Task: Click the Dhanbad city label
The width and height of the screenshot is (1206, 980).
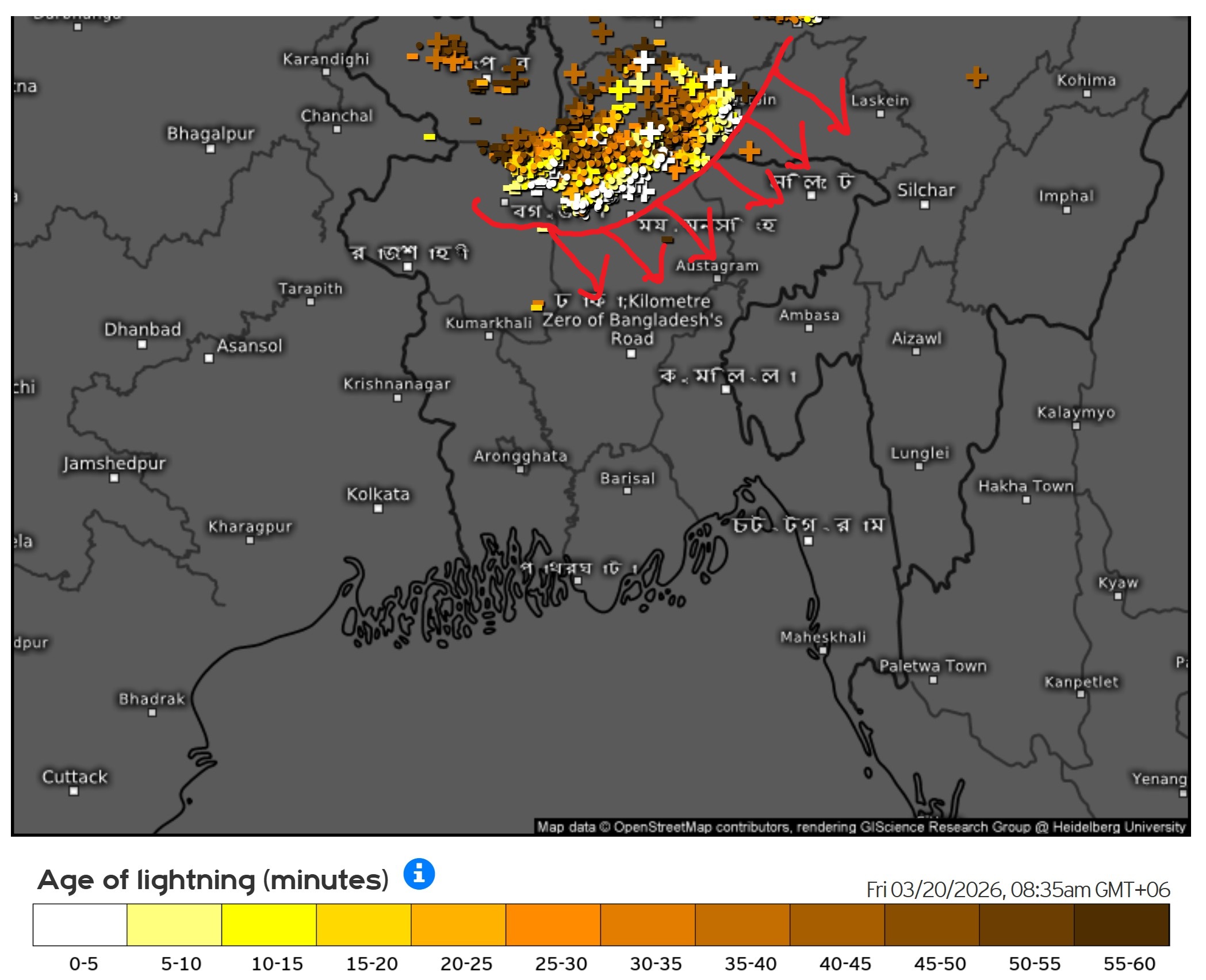Action: coord(142,330)
